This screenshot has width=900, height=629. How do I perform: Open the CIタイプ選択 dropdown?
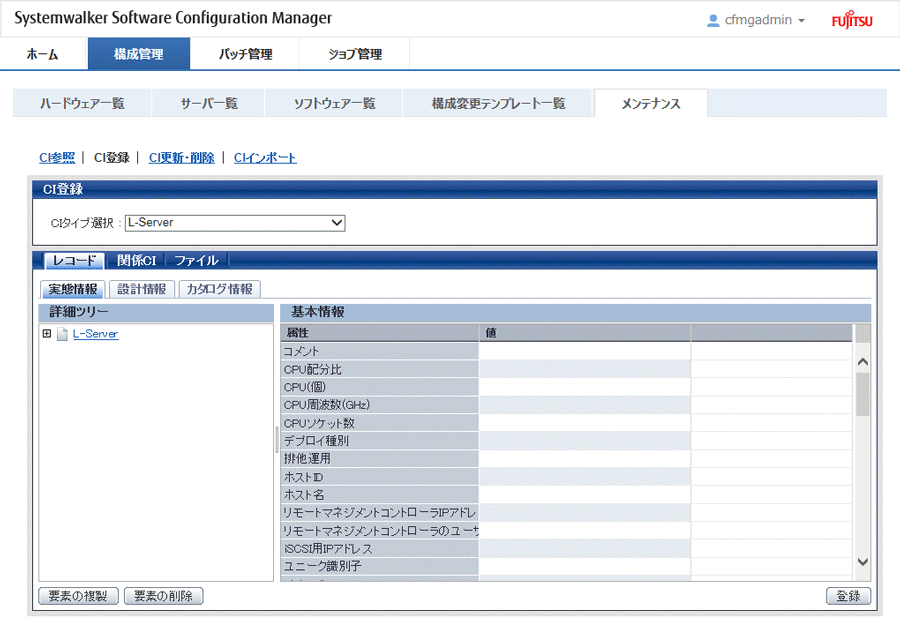(x=235, y=223)
